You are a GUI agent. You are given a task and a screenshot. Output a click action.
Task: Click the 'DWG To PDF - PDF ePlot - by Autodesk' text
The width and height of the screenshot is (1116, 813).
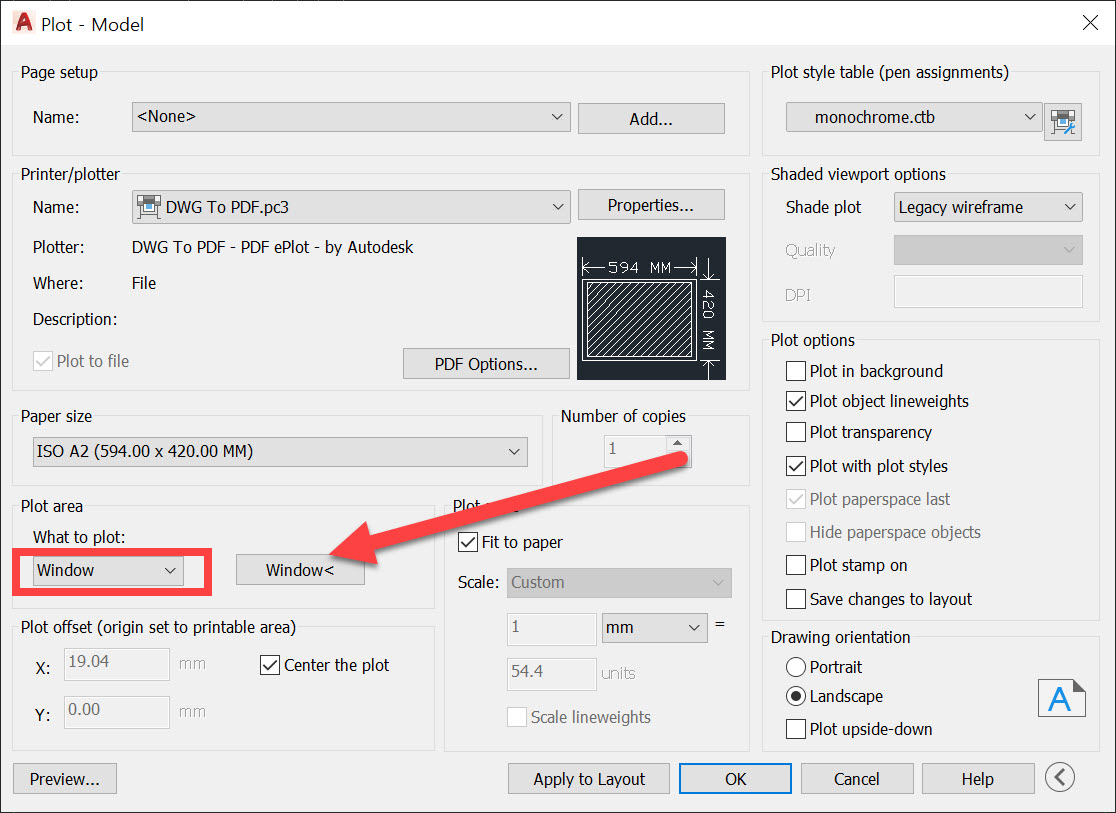[272, 247]
